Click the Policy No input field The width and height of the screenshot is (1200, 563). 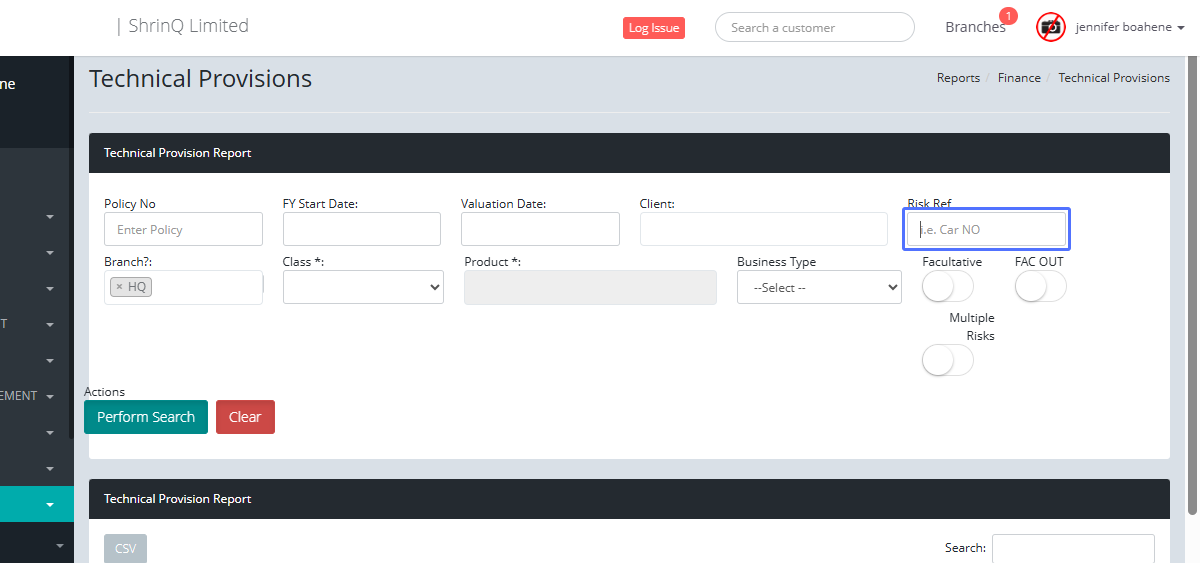(x=183, y=229)
